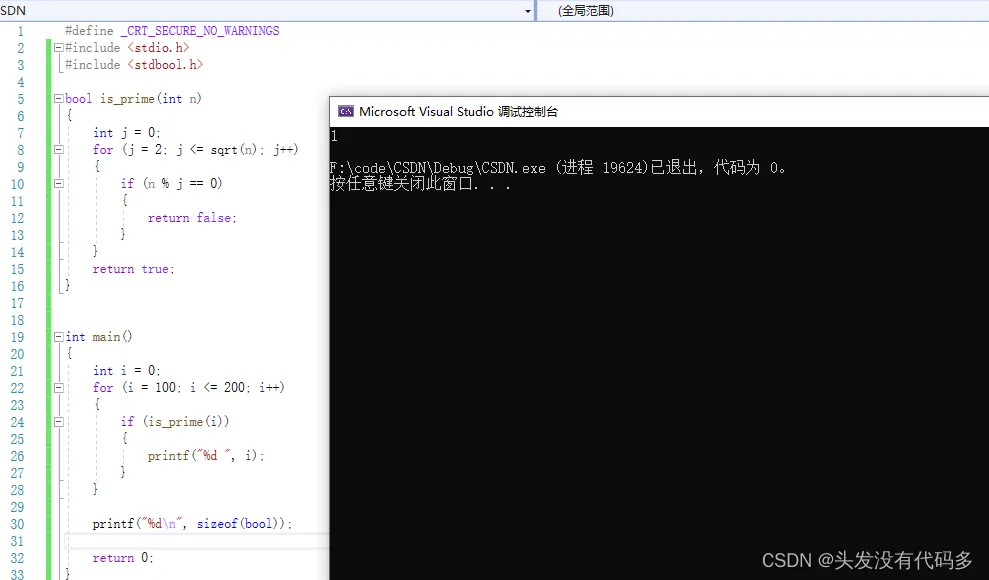Click the debug console window icon
Screen dimensions: 989x580
(x=346, y=112)
